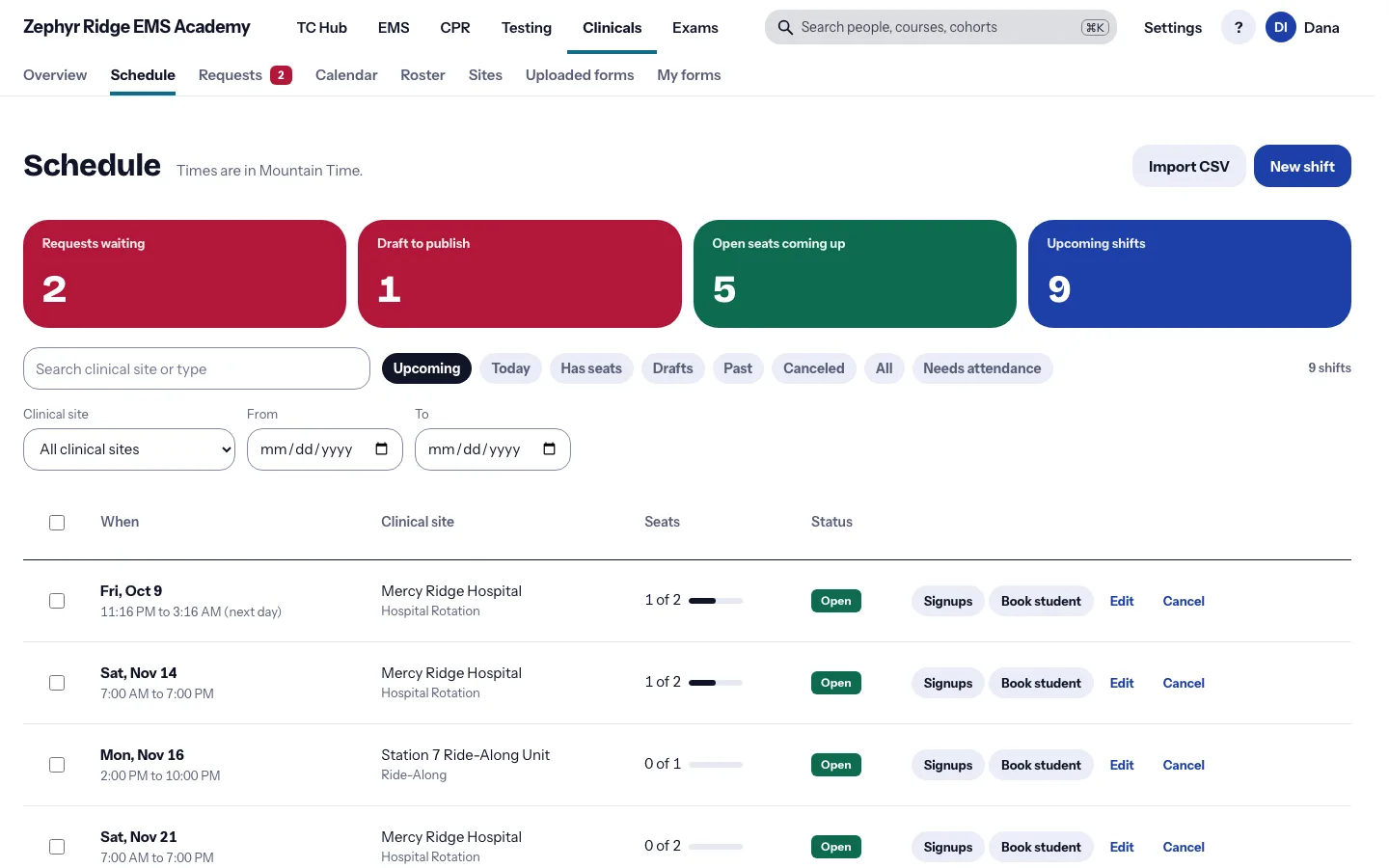Image resolution: width=1389 pixels, height=868 pixels.
Task: Filter shifts by Has seats
Action: tap(591, 368)
